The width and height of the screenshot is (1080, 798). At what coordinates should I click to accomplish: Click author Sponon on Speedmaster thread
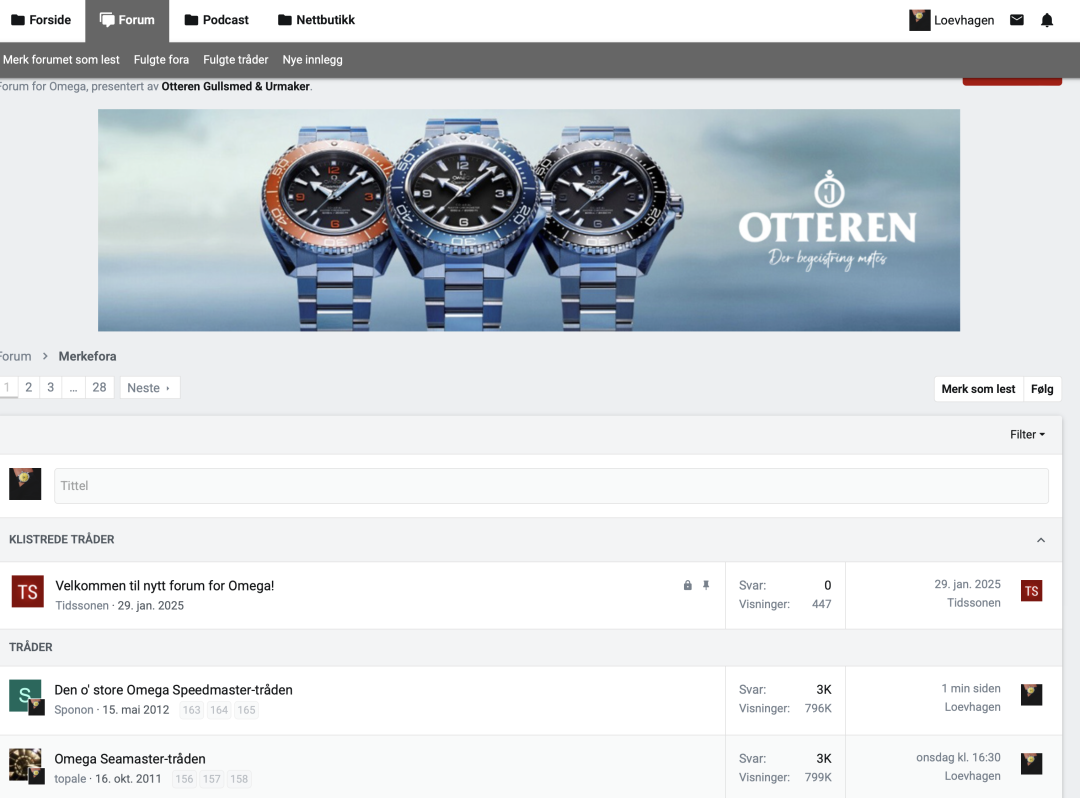tap(74, 710)
